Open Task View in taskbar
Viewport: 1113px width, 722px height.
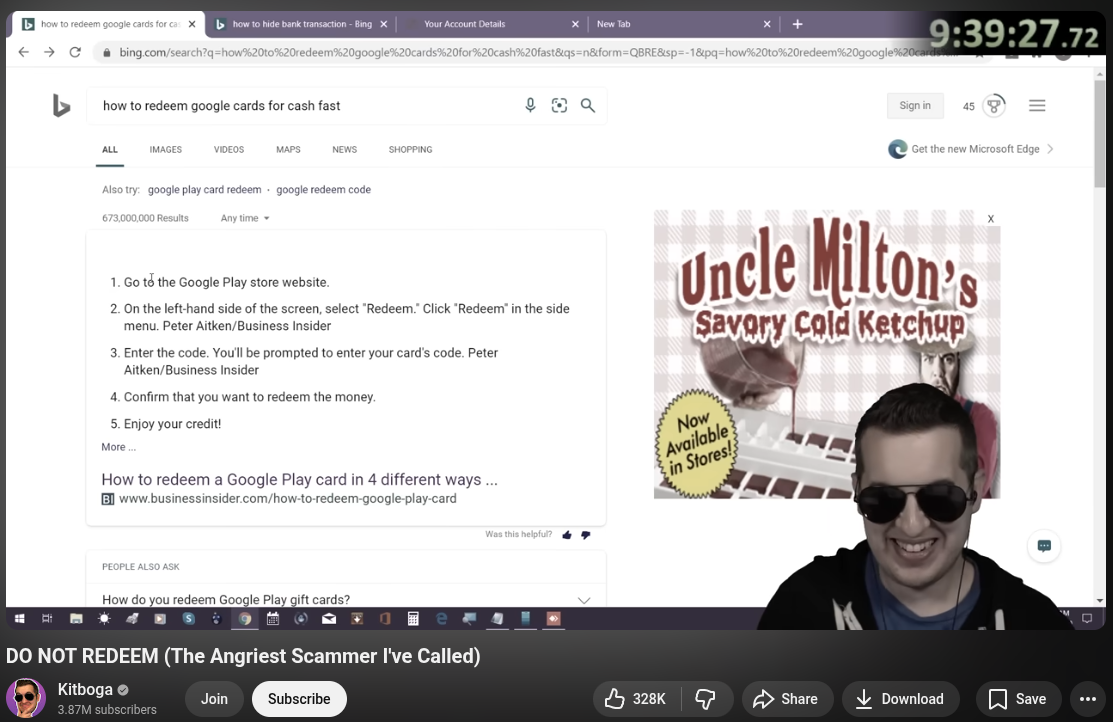(x=47, y=619)
